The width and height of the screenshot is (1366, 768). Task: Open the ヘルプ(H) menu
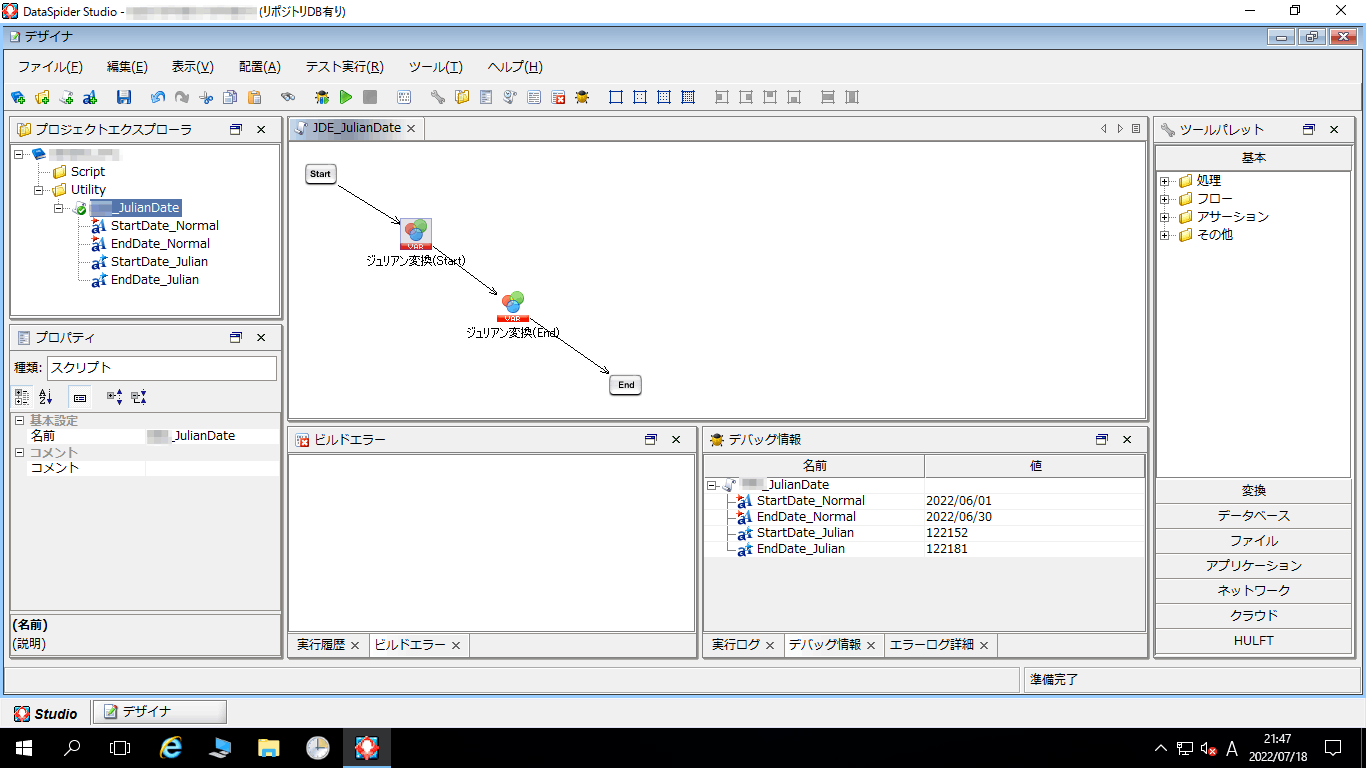(515, 67)
